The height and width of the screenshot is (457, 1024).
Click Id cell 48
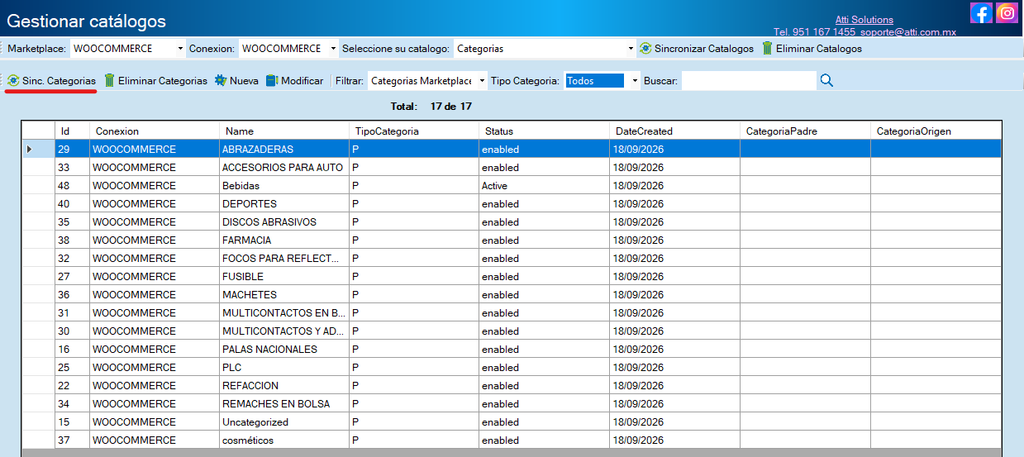pyautogui.click(x=72, y=185)
